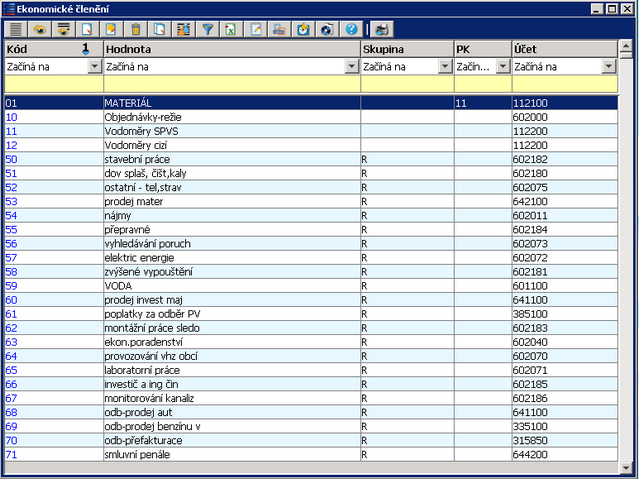
Task: Click the copy record icon in toolbar
Action: pos(161,29)
